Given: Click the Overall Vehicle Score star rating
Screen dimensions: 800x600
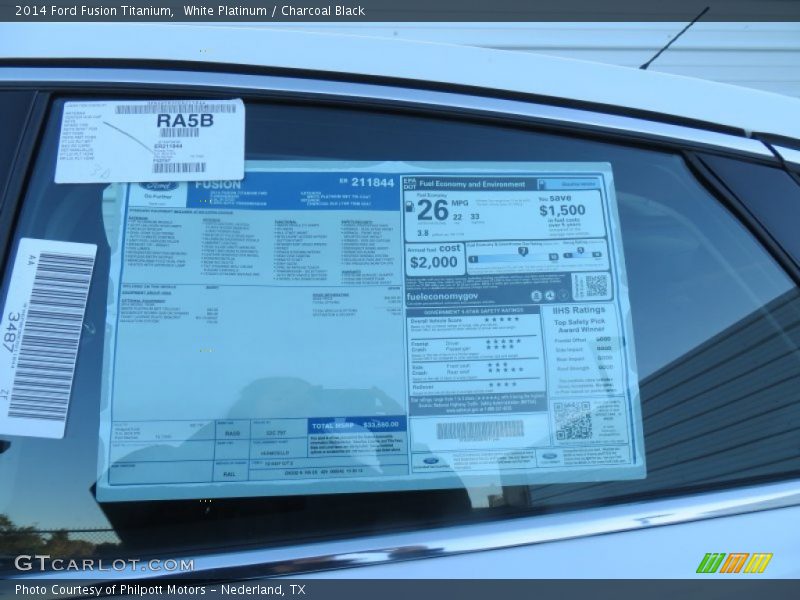Looking at the screenshot, I should point(502,321).
